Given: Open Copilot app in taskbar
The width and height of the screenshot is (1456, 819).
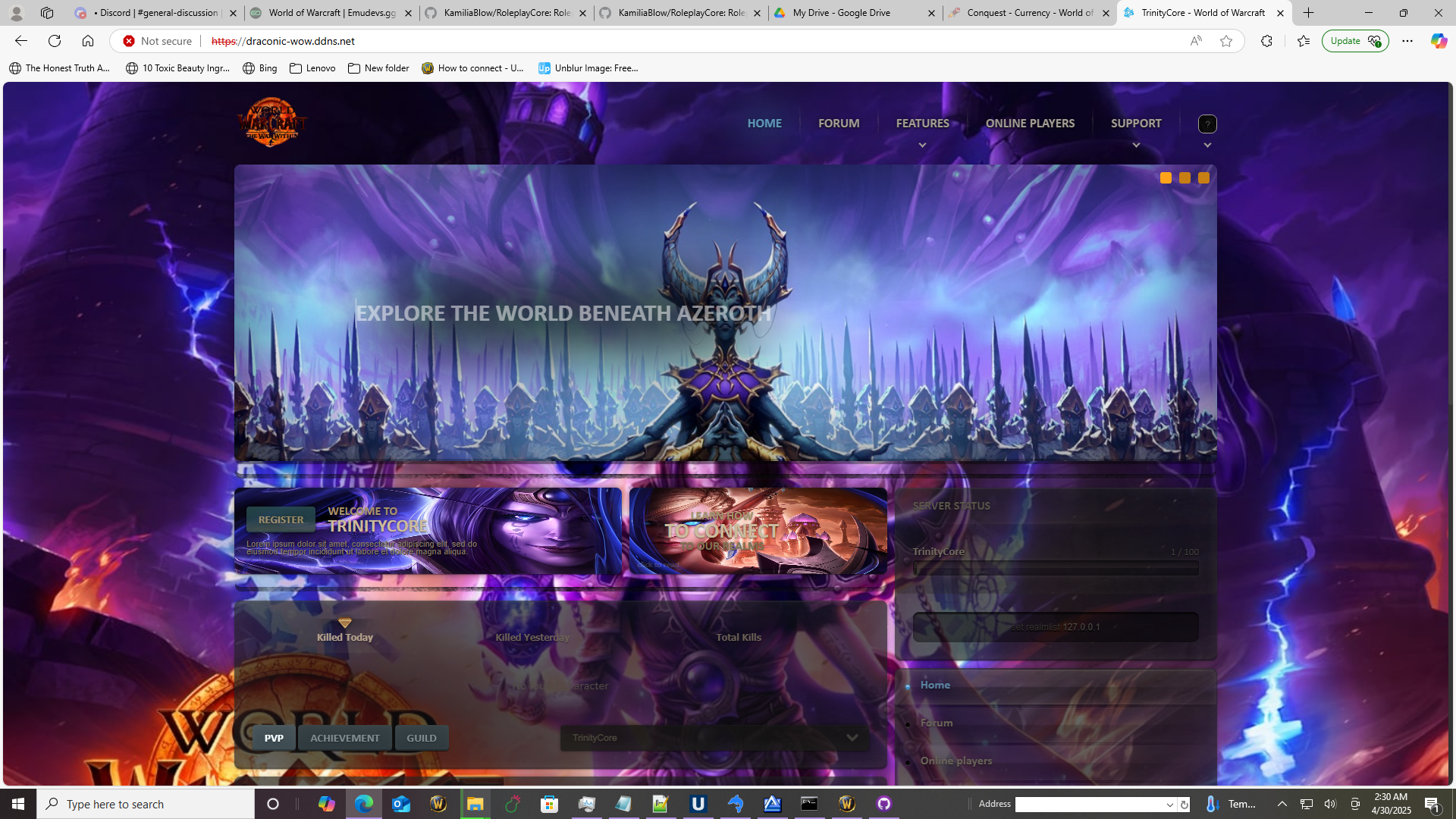Looking at the screenshot, I should tap(327, 804).
